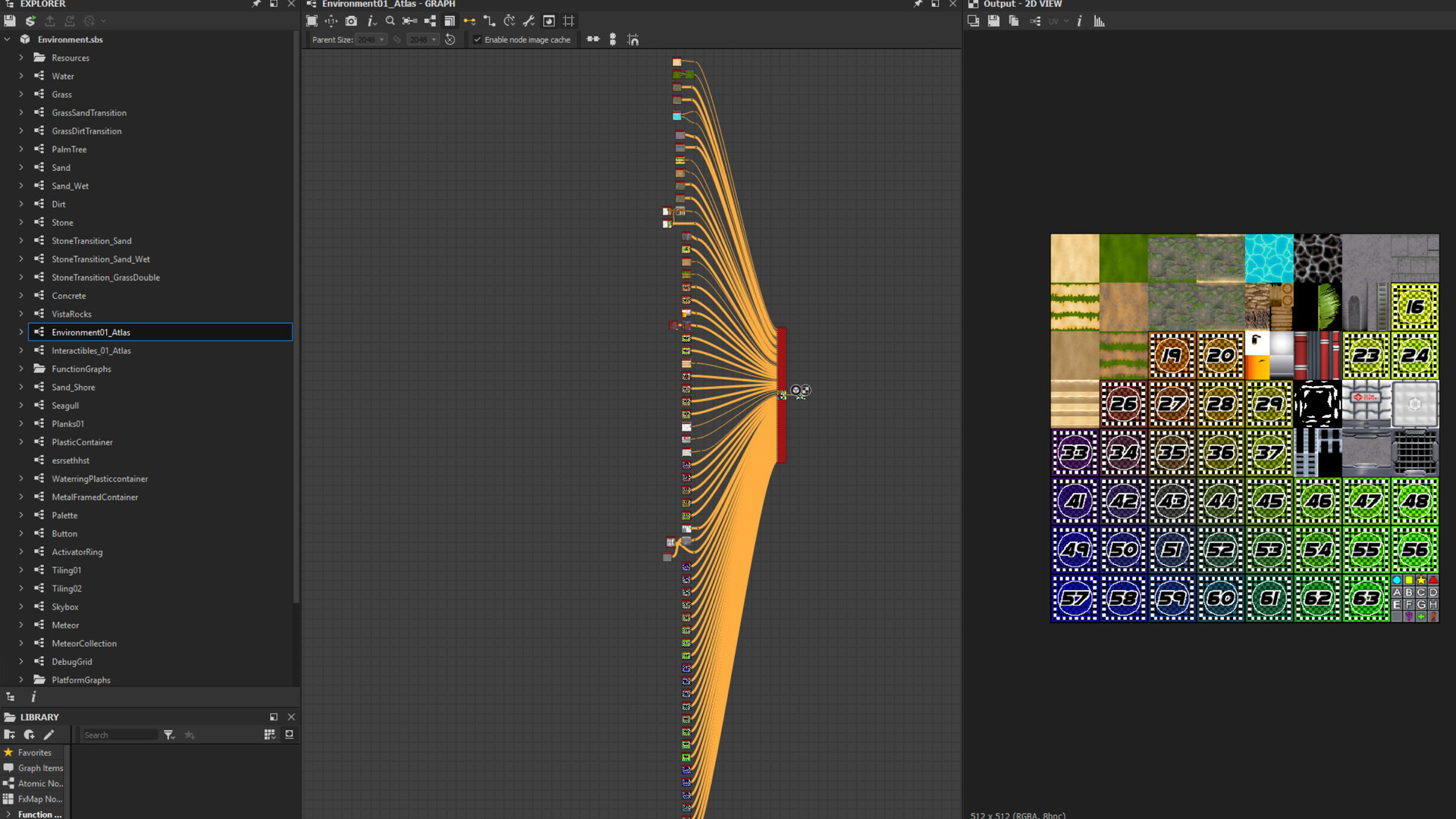The height and width of the screenshot is (819, 1456).
Task: Select FxMap Nodes in the Library list
Action: 34,799
